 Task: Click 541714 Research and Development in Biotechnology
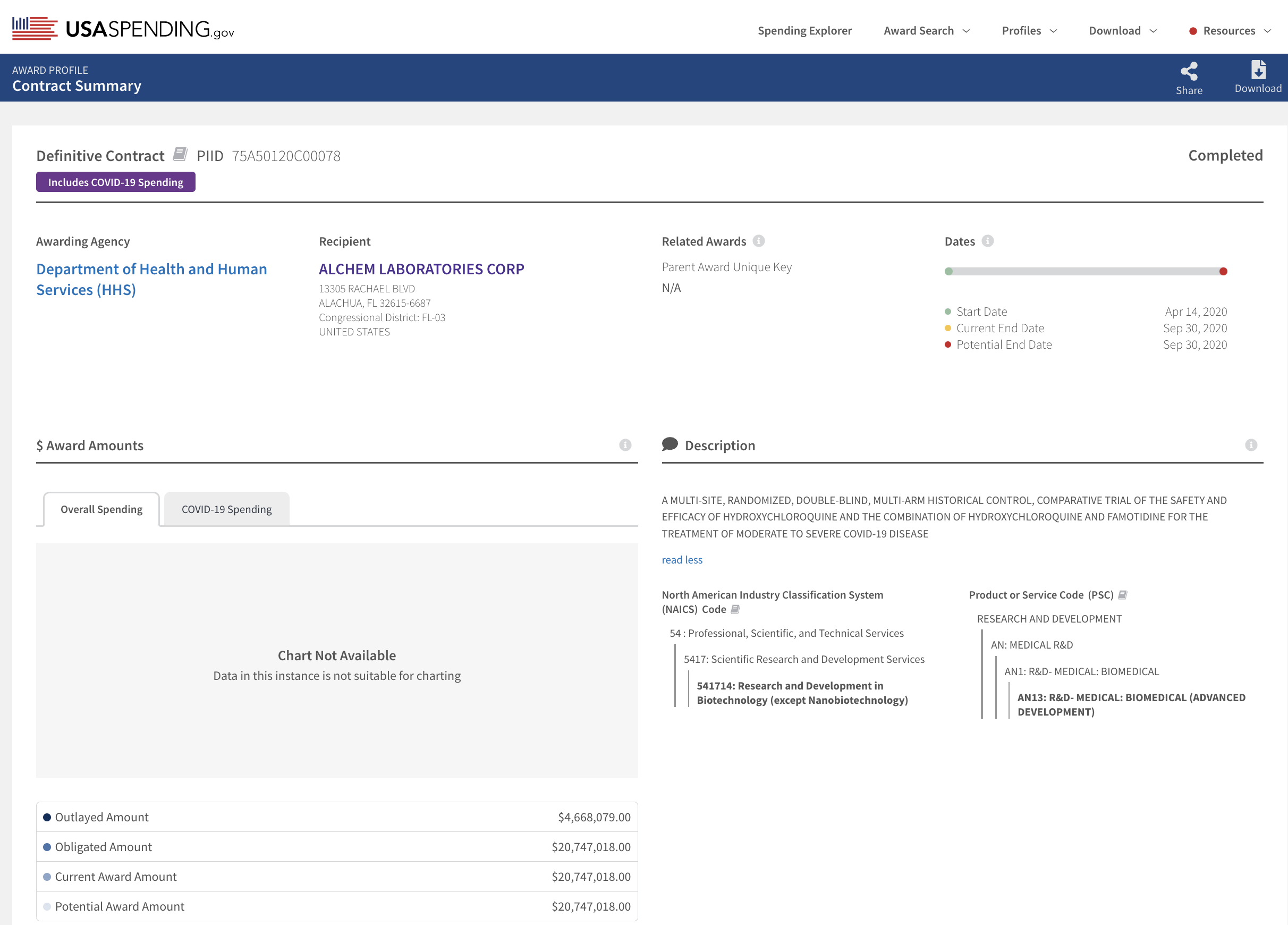[802, 693]
